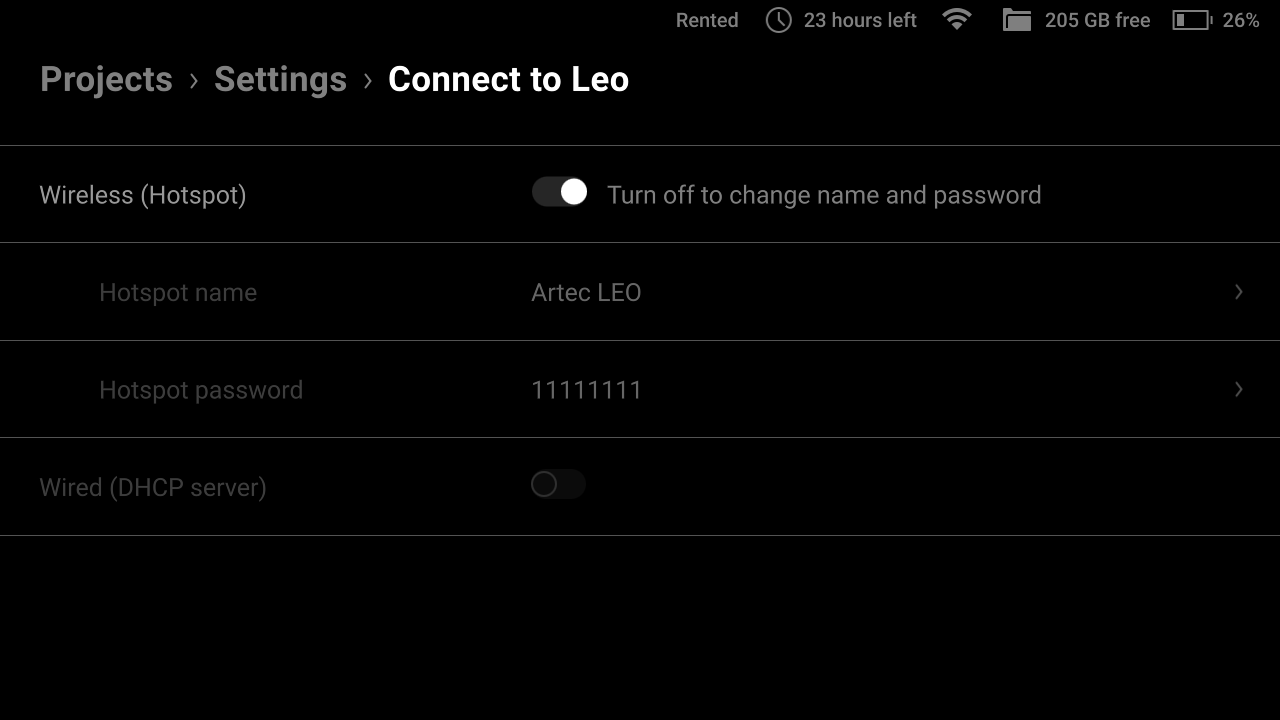Click the 11111111 password value
The height and width of the screenshot is (720, 1280).
click(586, 390)
